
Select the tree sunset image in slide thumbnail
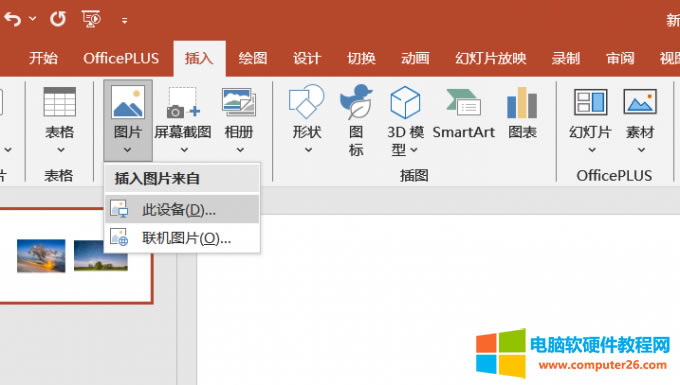(x=41, y=256)
